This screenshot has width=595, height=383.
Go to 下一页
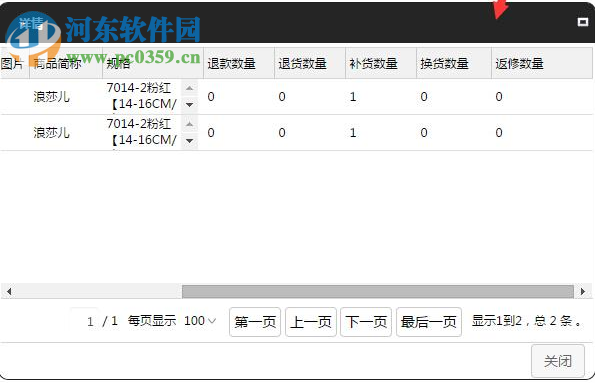(366, 322)
